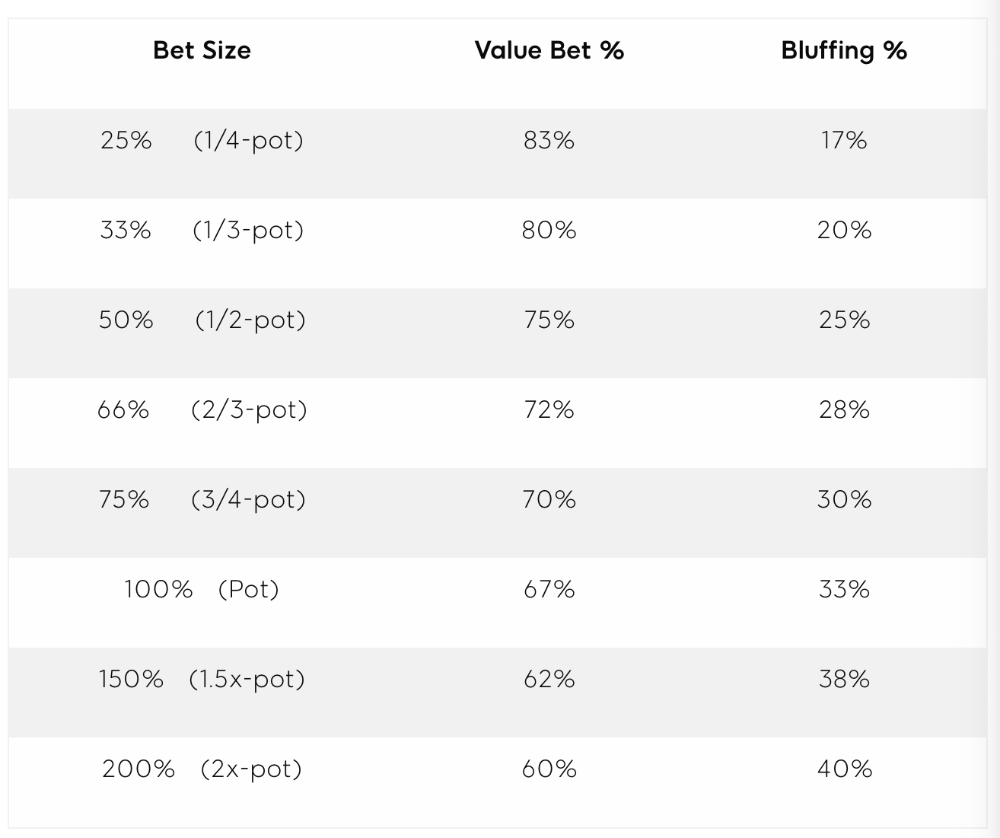Select the 150% (1.5x-pot) bet size cell
1000x838 pixels.
[202, 679]
